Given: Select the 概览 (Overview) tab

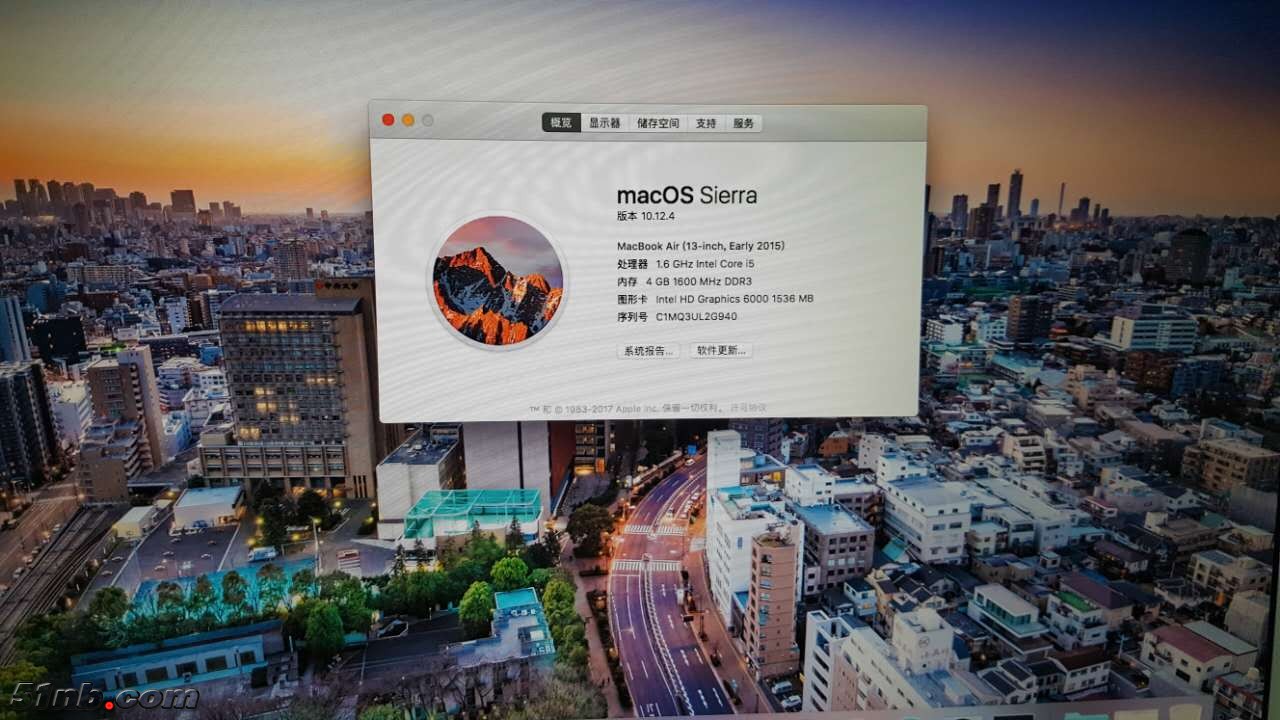Looking at the screenshot, I should tap(560, 123).
